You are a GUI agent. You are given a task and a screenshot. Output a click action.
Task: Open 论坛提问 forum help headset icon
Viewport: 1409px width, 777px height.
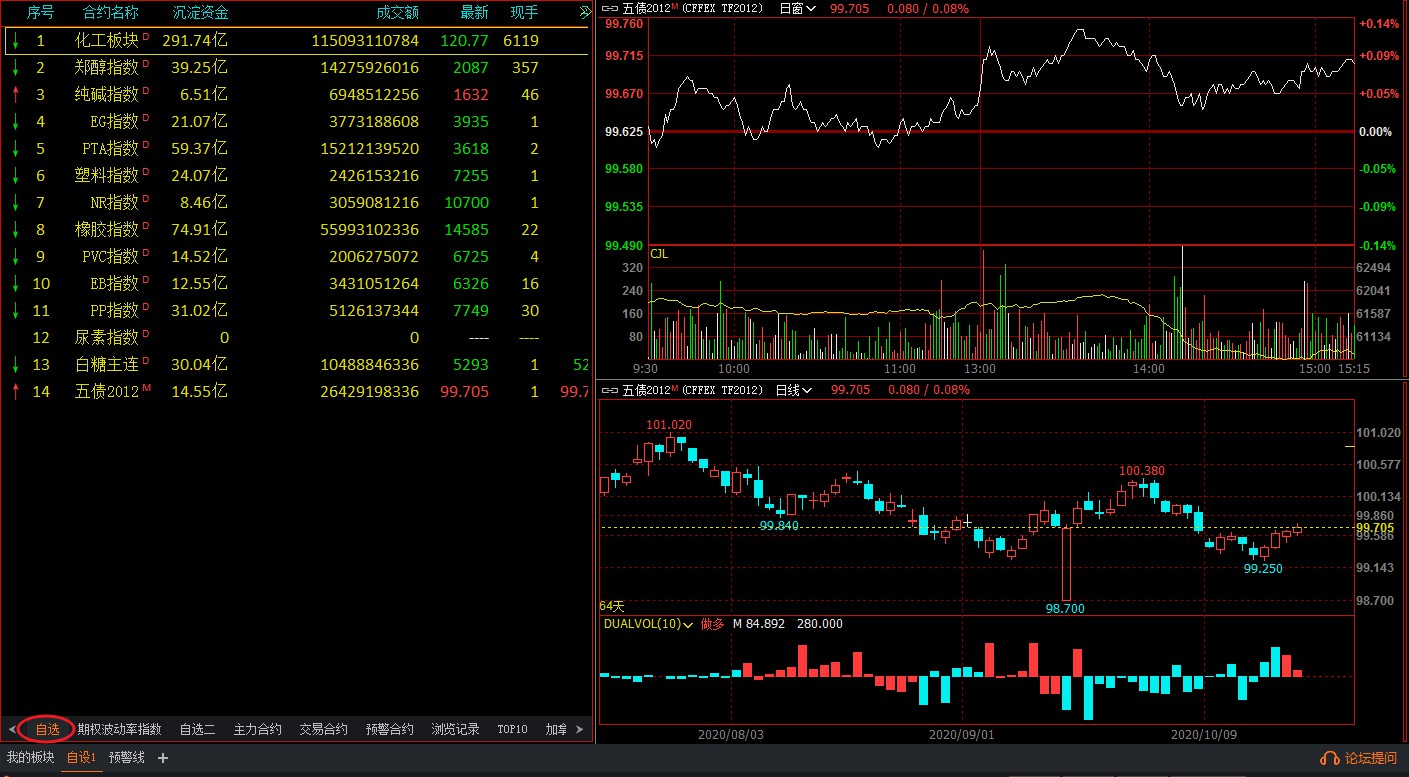1330,758
